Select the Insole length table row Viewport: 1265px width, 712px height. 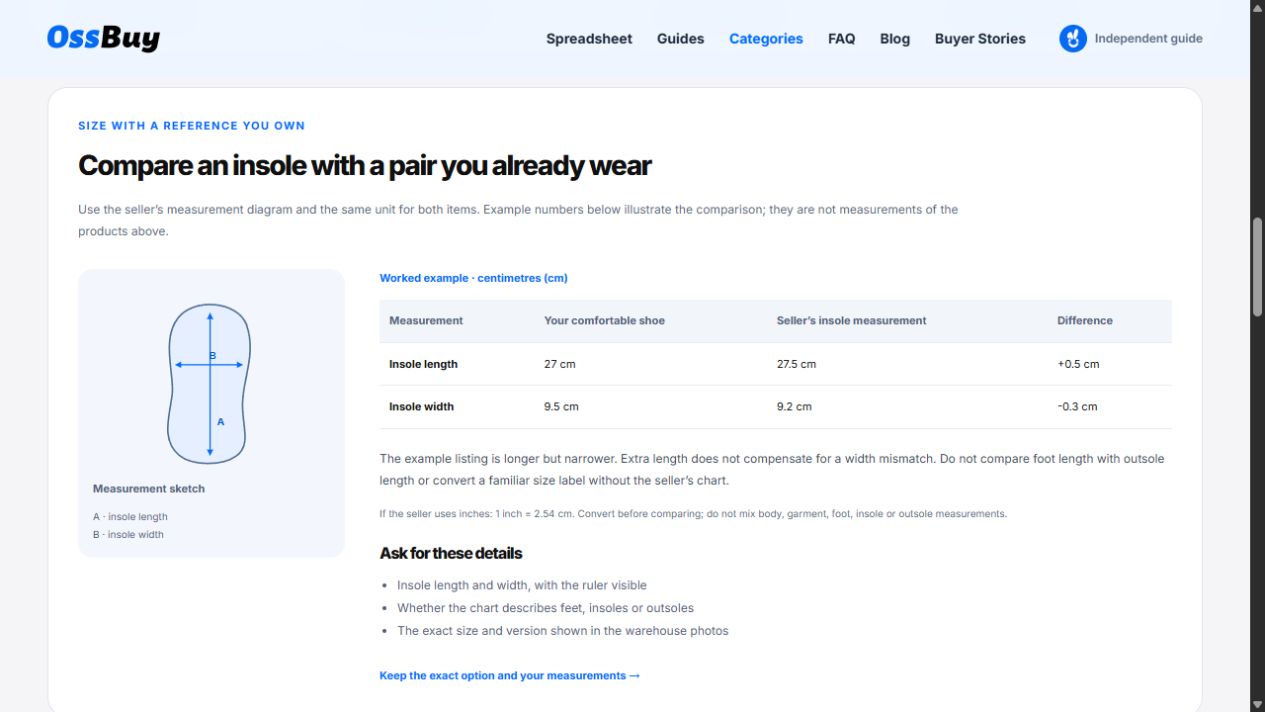pyautogui.click(x=775, y=364)
